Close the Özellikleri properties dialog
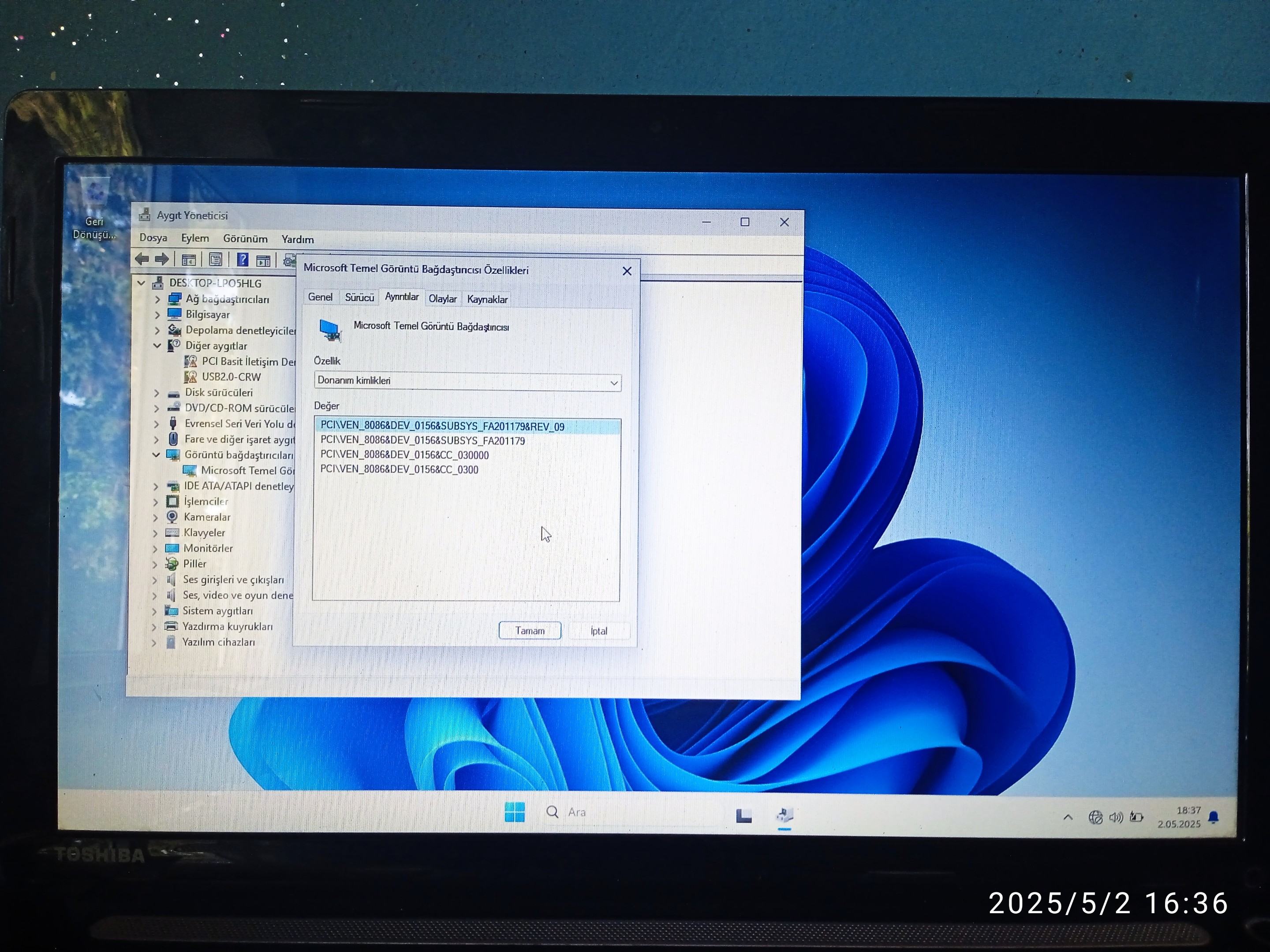The image size is (1270, 952). (627, 271)
